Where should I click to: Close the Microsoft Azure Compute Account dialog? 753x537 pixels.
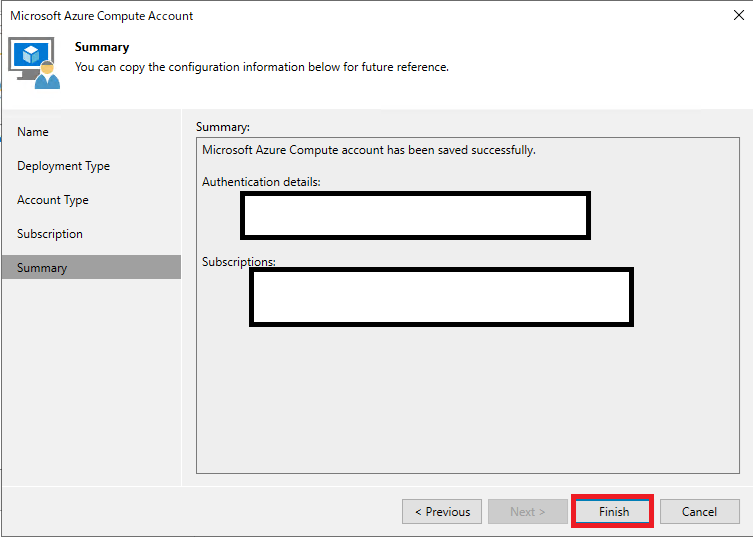pos(739,15)
